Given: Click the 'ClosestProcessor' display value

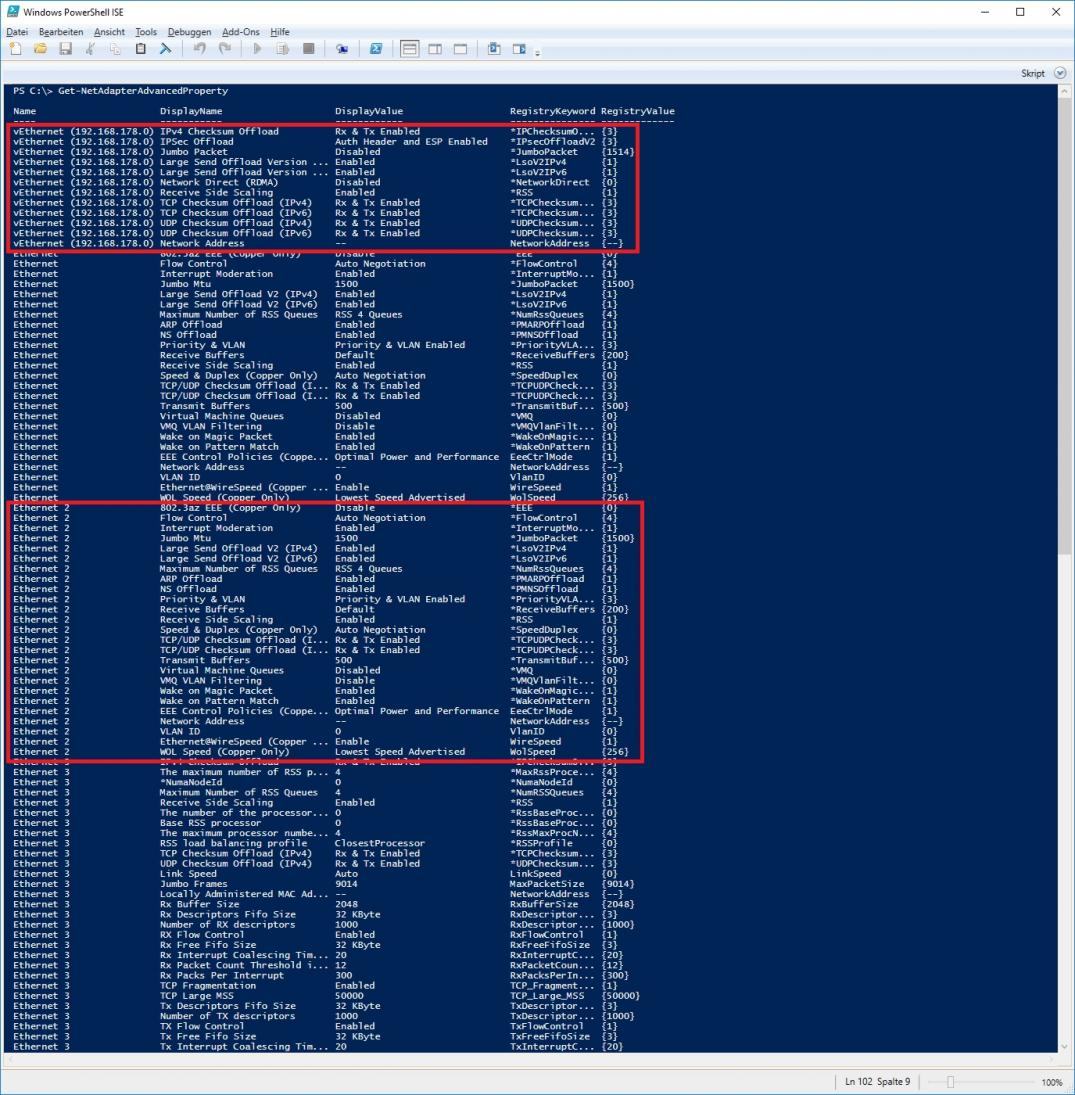Looking at the screenshot, I should [380, 844].
